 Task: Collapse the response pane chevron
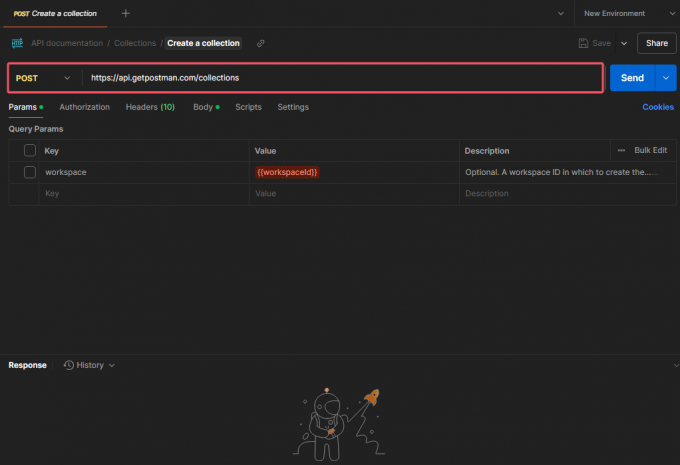pos(676,366)
